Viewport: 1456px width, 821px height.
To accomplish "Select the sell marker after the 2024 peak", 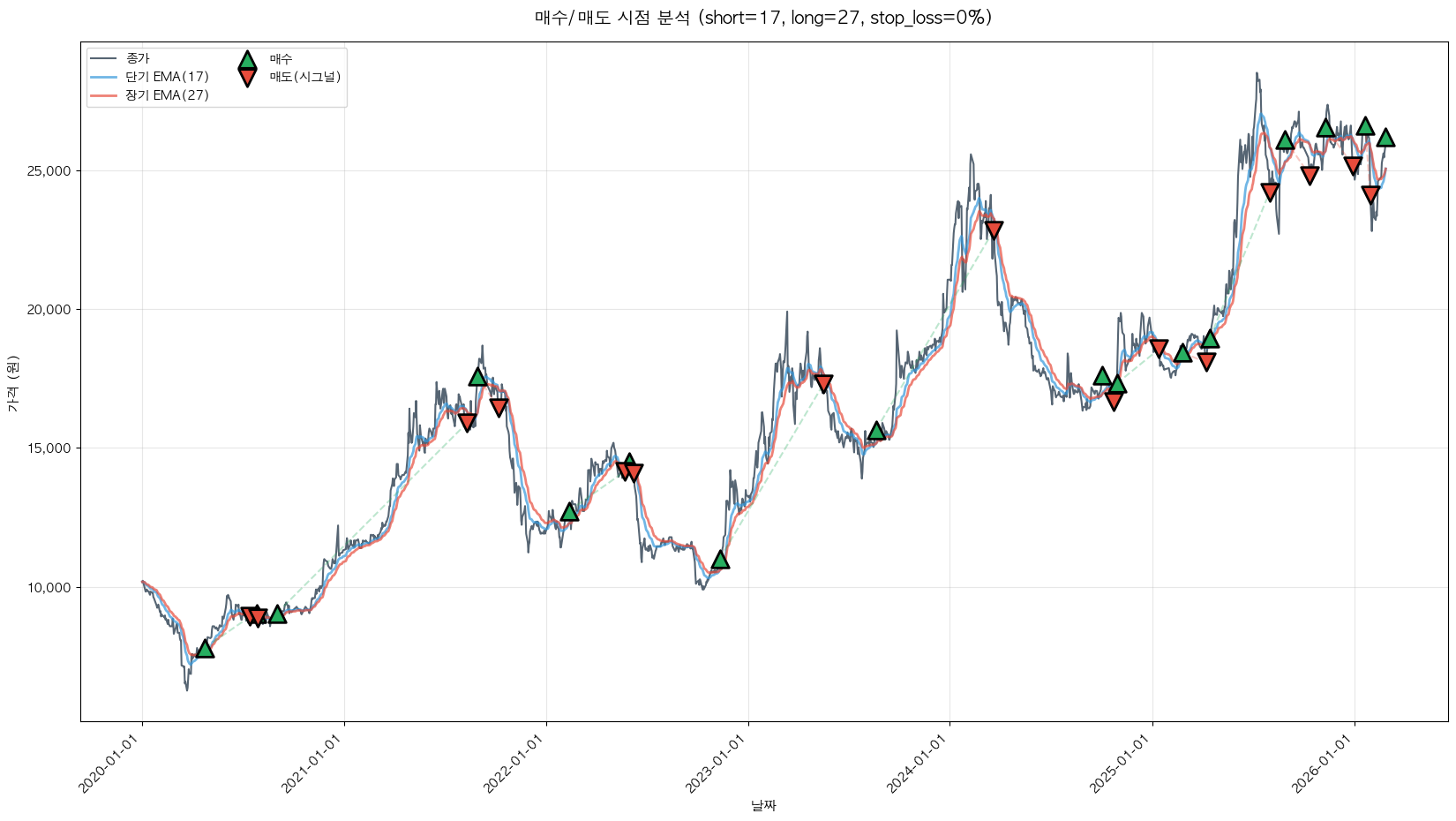I will point(994,230).
